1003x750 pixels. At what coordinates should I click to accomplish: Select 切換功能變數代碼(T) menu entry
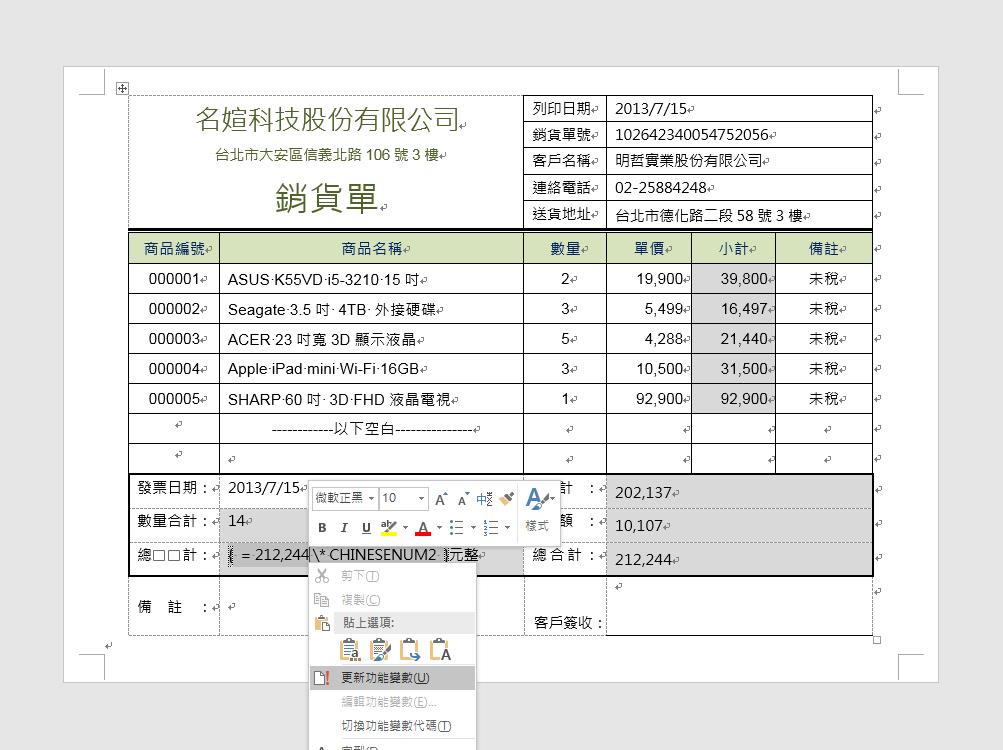(x=393, y=726)
